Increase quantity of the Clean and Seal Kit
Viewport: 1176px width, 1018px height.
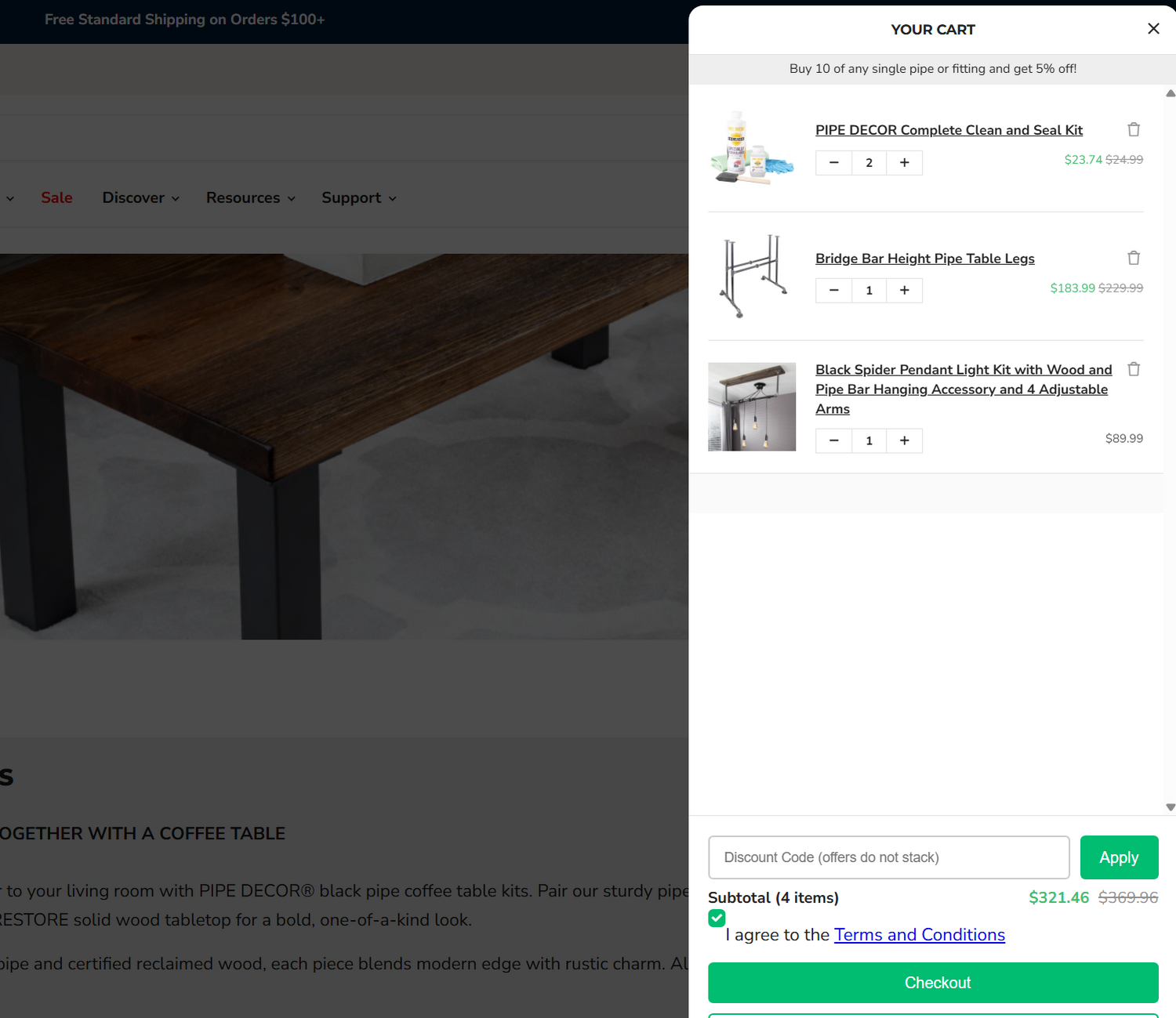904,162
